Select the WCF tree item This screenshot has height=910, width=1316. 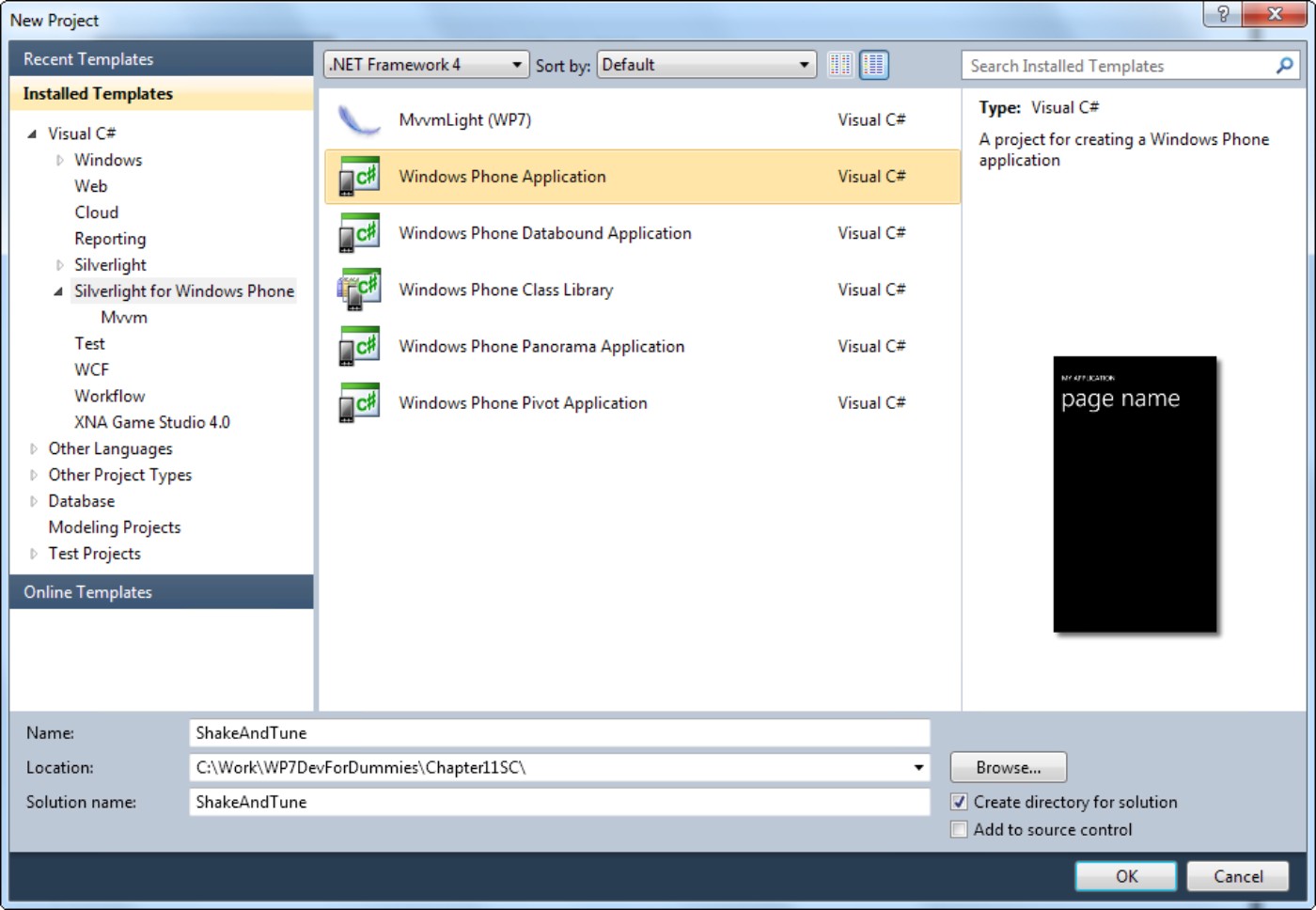(91, 369)
